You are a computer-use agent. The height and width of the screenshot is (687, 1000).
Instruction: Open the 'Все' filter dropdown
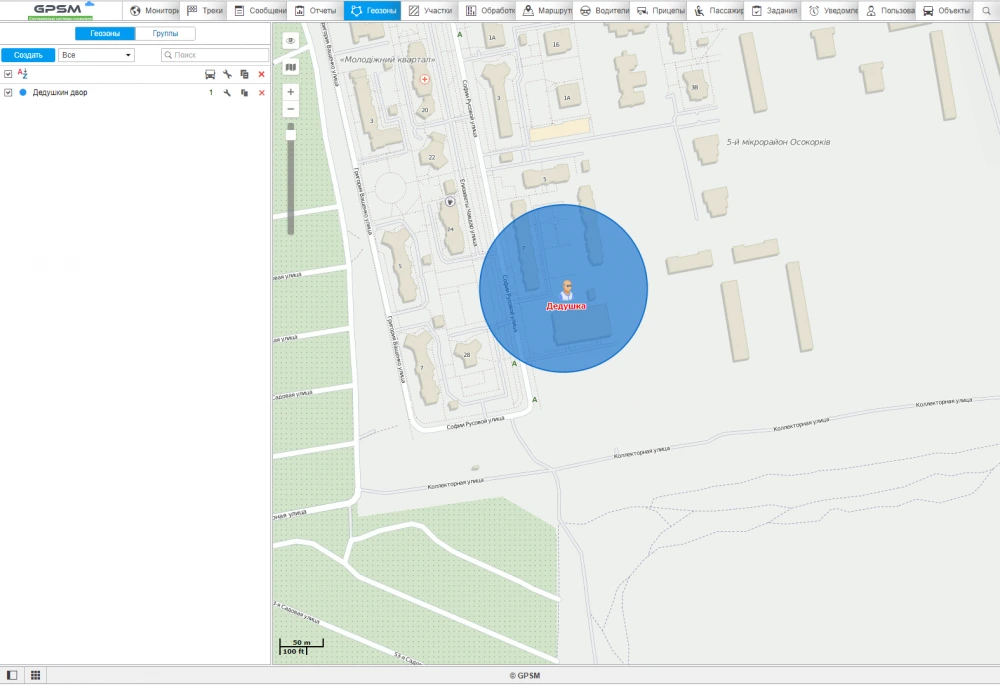(x=96, y=55)
